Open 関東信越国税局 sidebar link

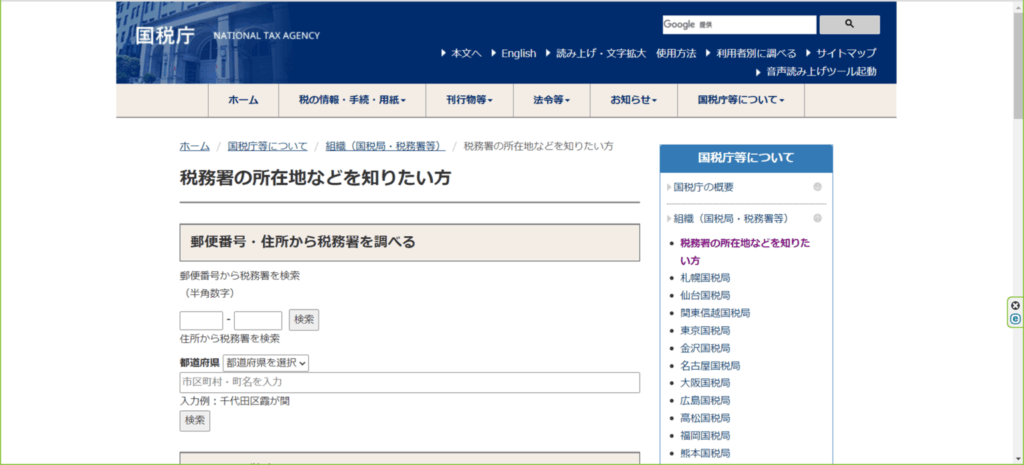(x=715, y=313)
